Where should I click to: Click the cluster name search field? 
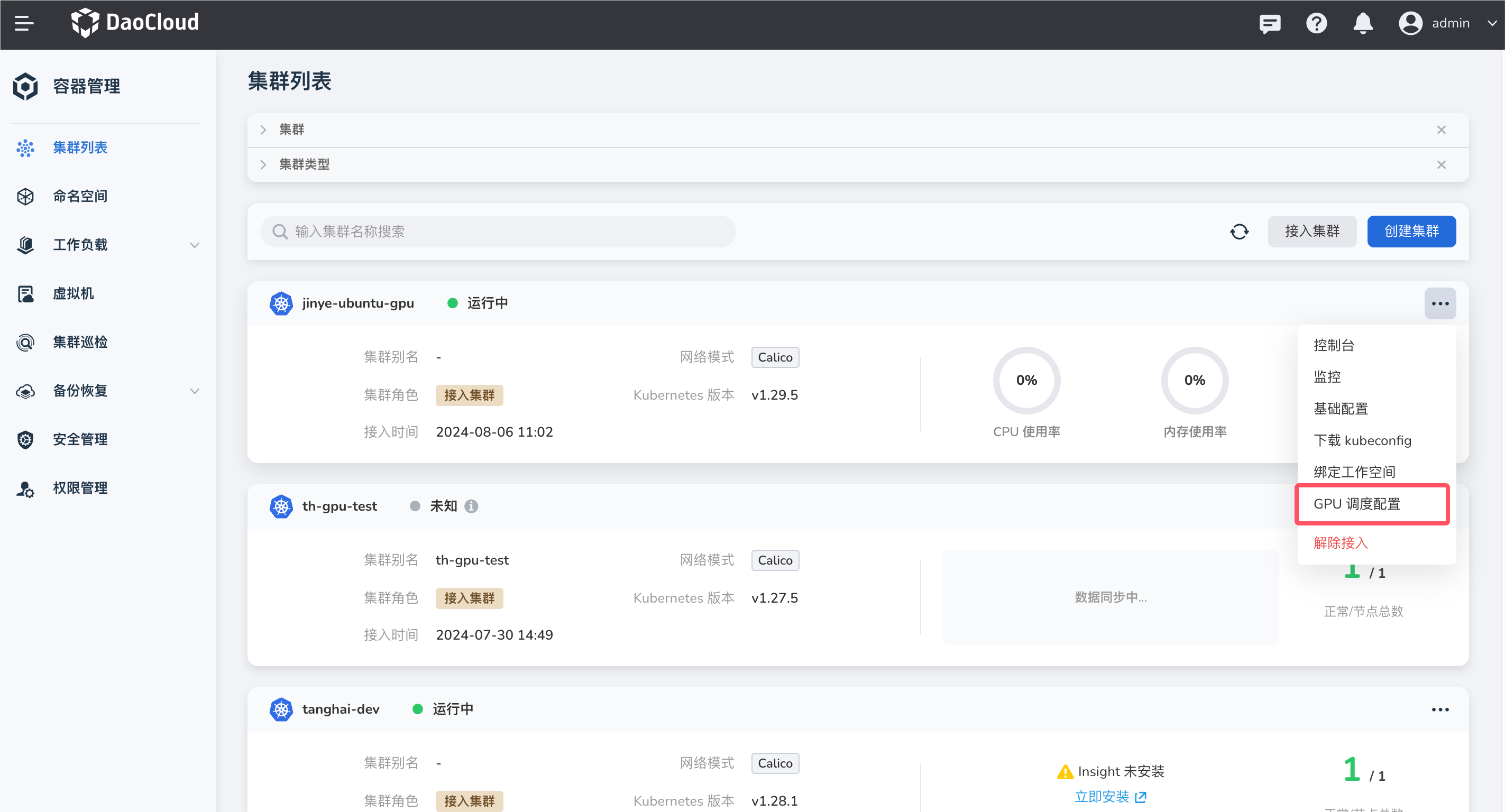coord(498,232)
